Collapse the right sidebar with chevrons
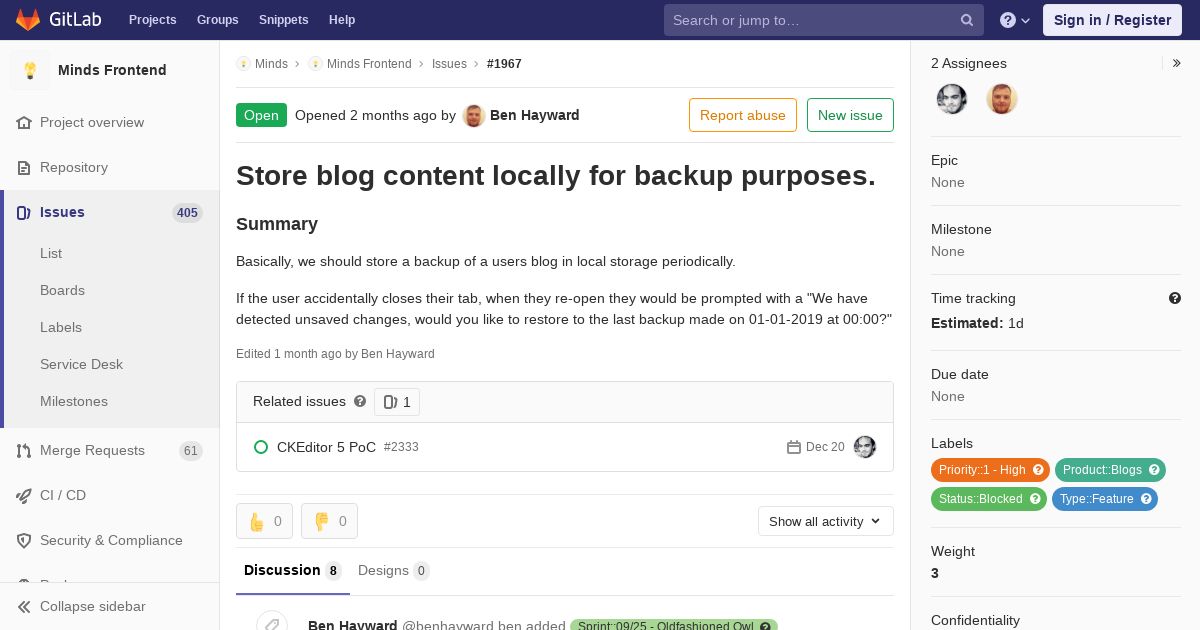The height and width of the screenshot is (630, 1200). tap(1177, 63)
